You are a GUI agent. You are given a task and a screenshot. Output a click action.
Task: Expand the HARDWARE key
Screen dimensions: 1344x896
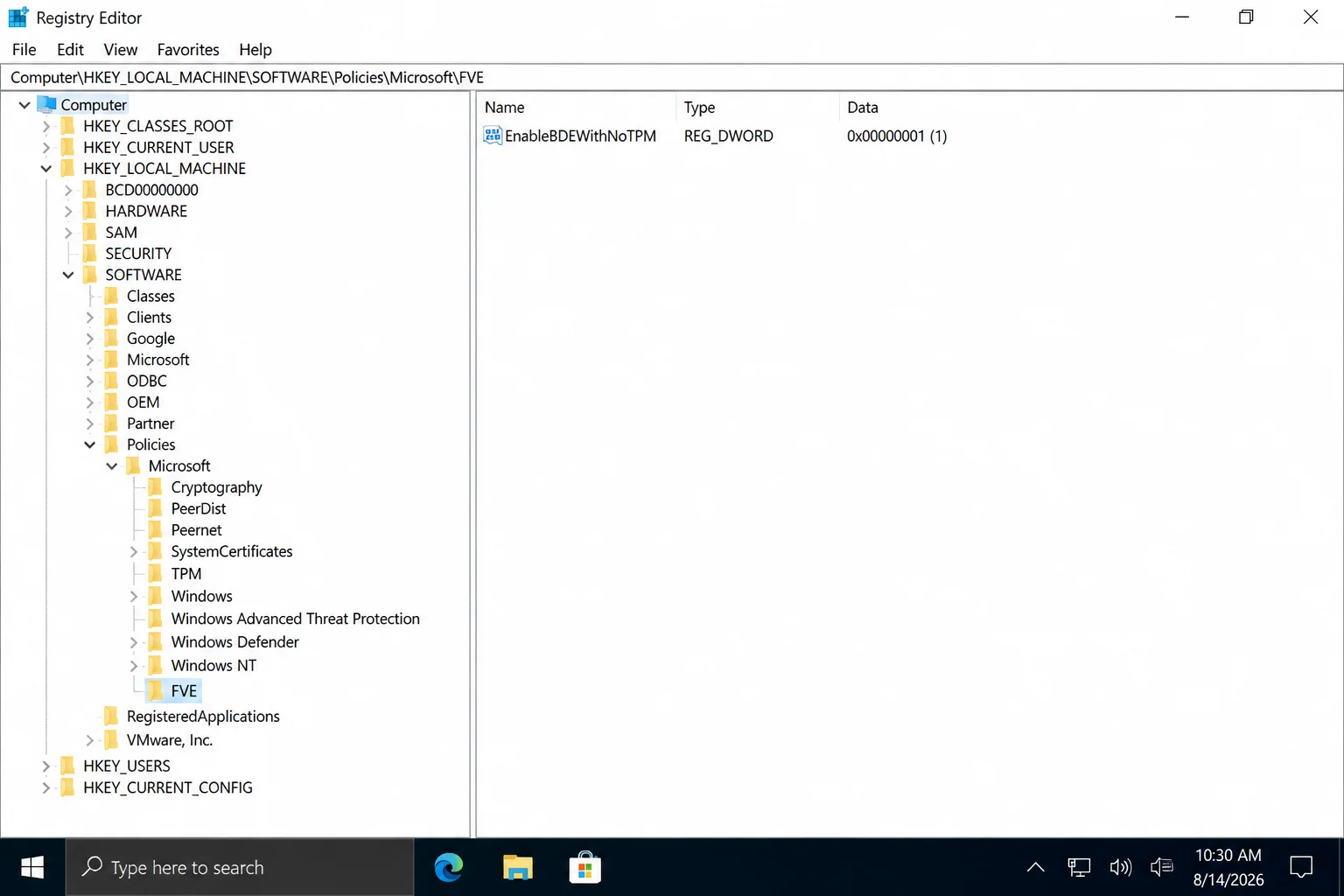click(68, 211)
